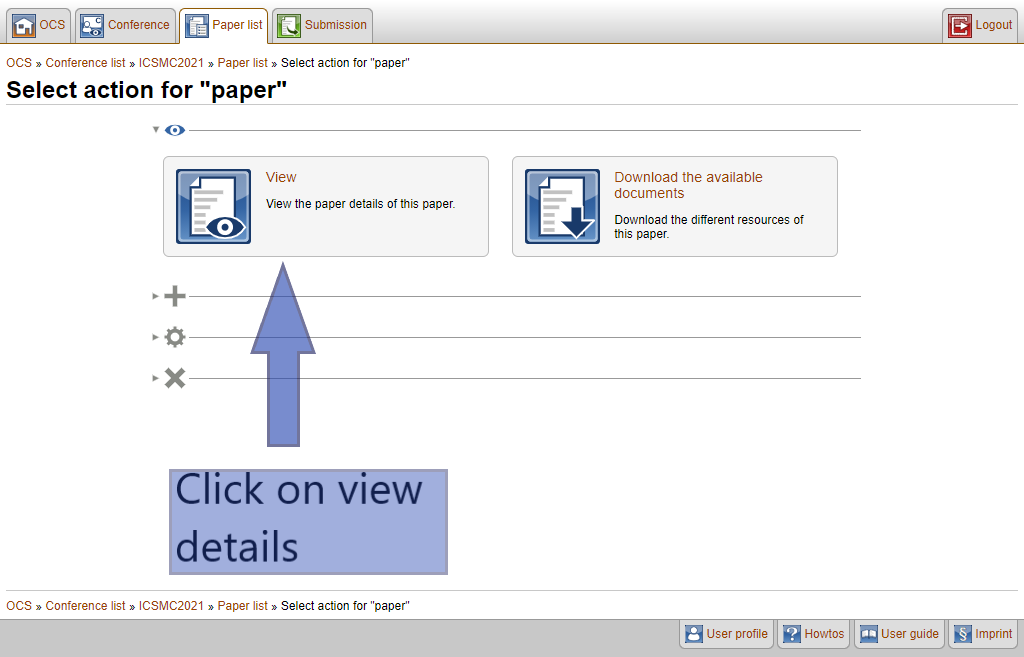Click the OCS home icon
1024x657 pixels.
point(24,25)
